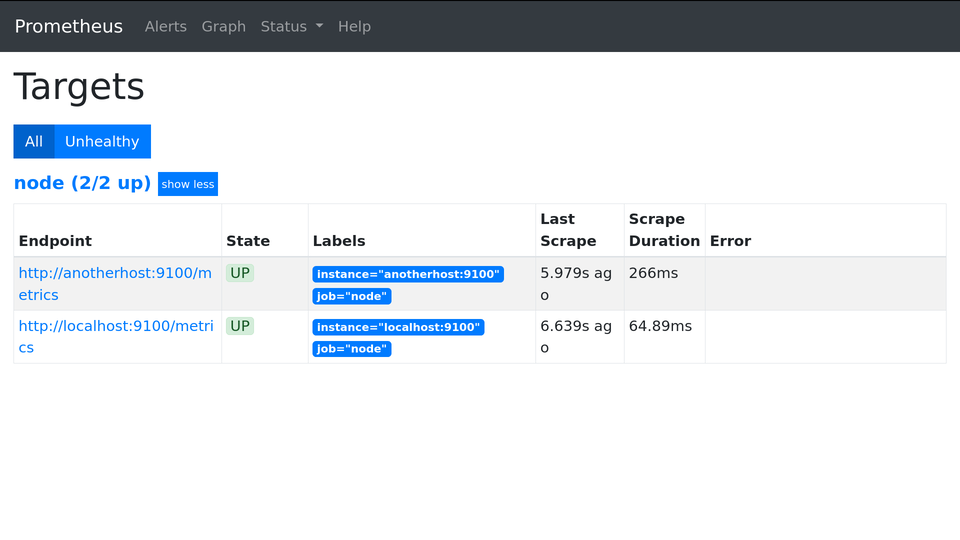Click the instance="localhost:9100" label badge
This screenshot has width=960, height=540.
tap(398, 327)
